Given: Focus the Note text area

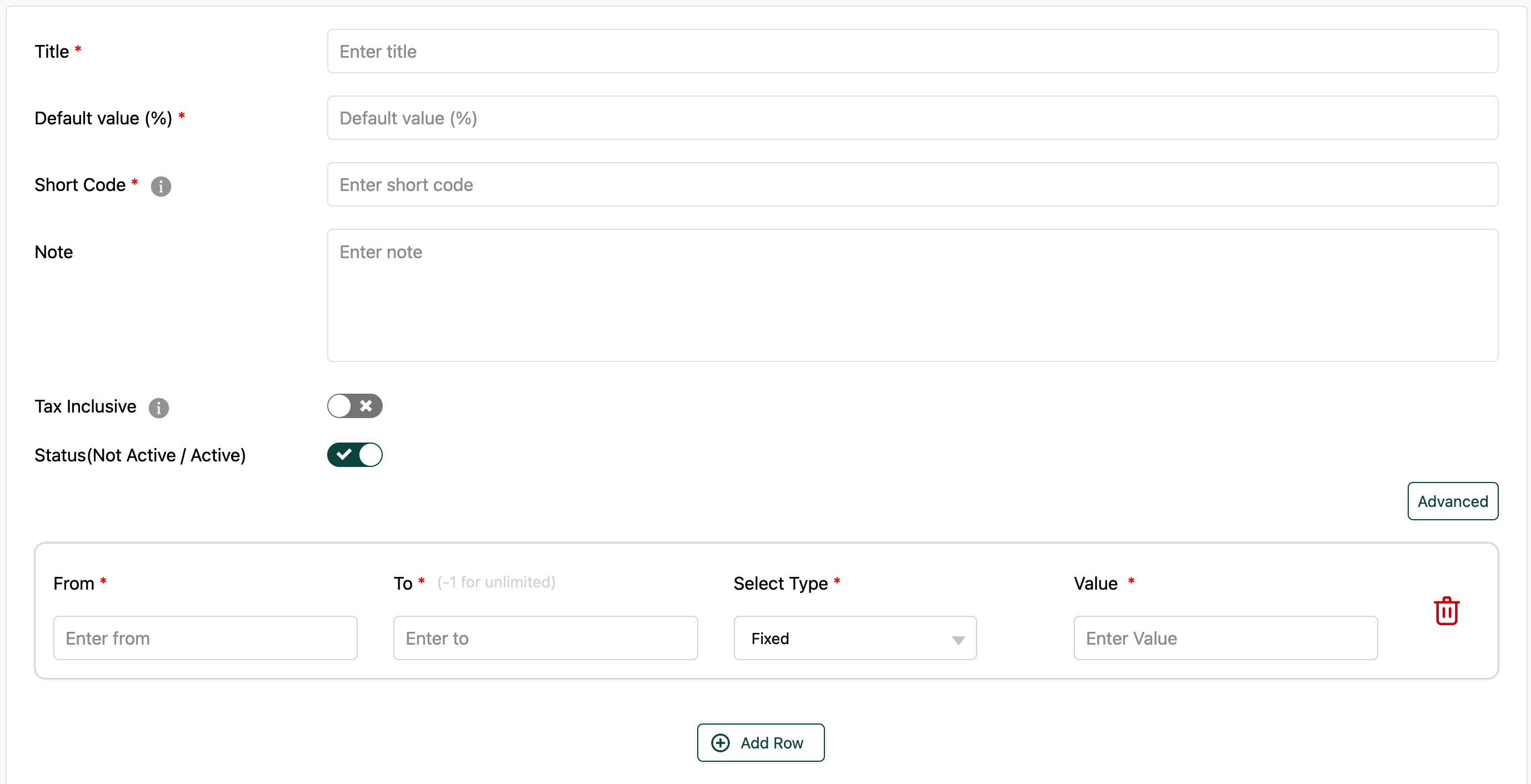Looking at the screenshot, I should 912,295.
